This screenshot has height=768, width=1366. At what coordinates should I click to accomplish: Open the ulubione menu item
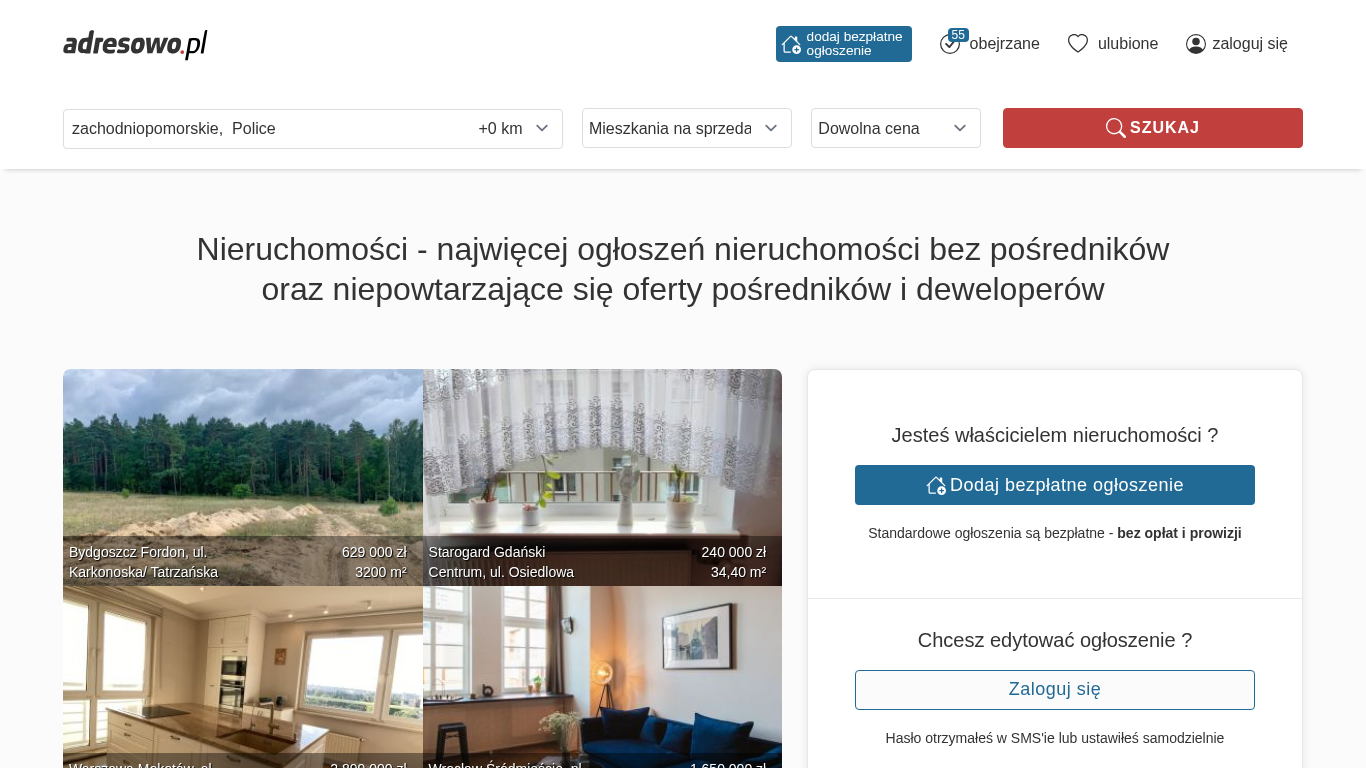pos(1128,44)
